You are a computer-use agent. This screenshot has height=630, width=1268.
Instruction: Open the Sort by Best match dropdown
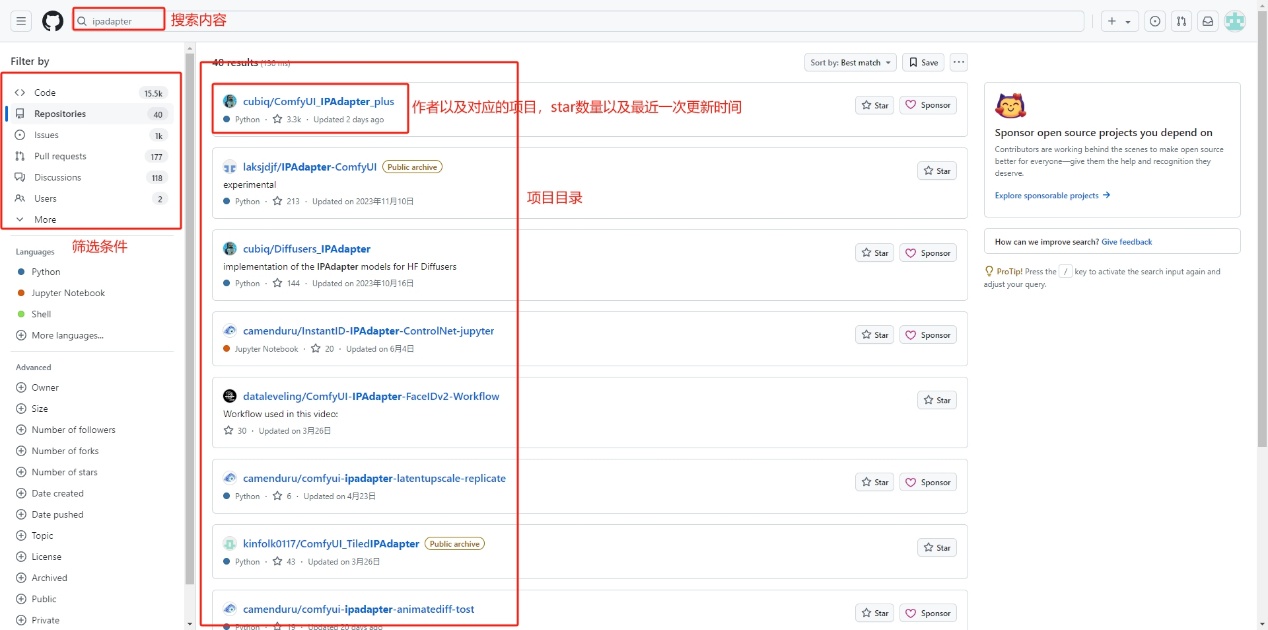click(849, 62)
